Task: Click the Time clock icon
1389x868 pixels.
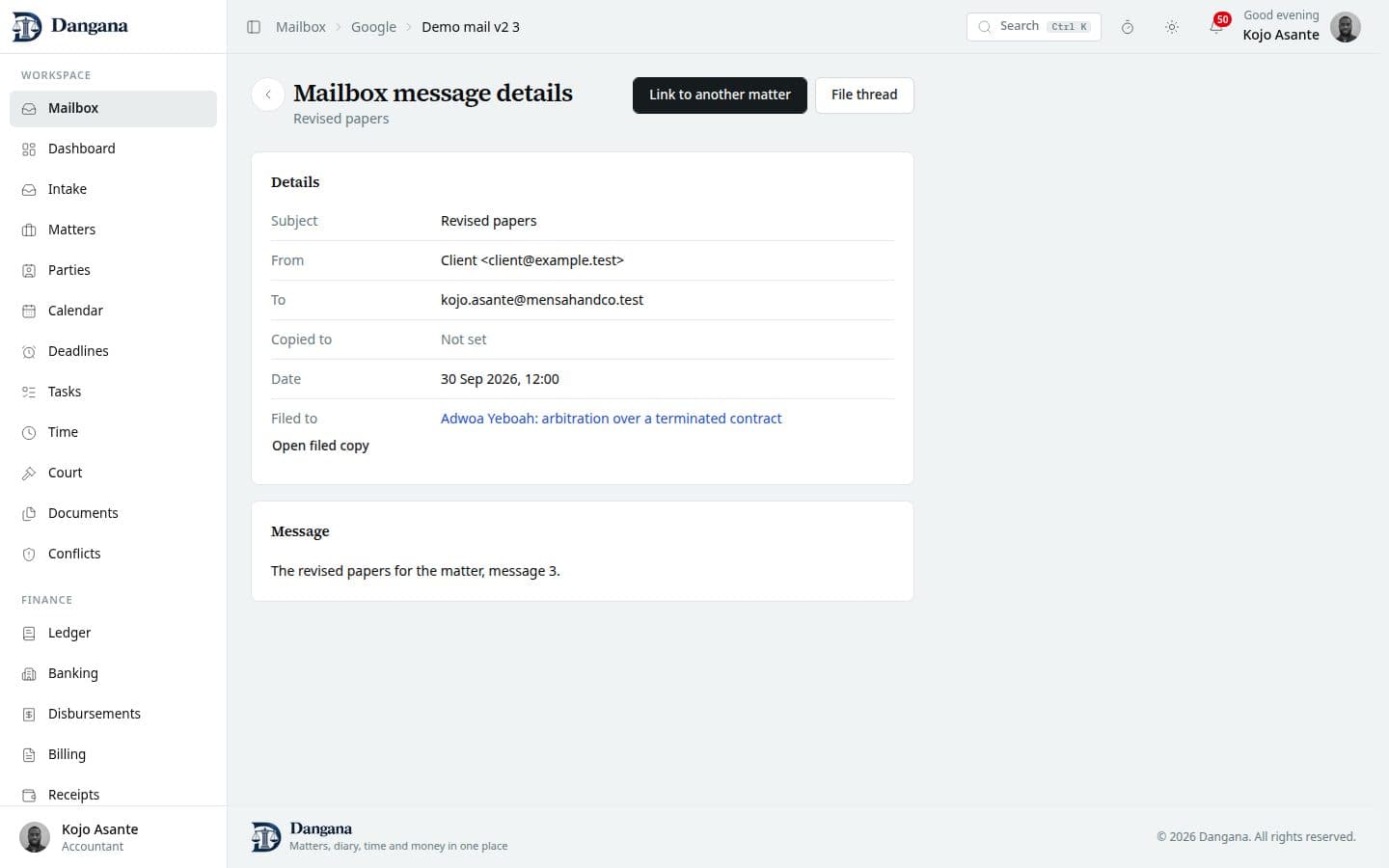Action: [x=29, y=432]
